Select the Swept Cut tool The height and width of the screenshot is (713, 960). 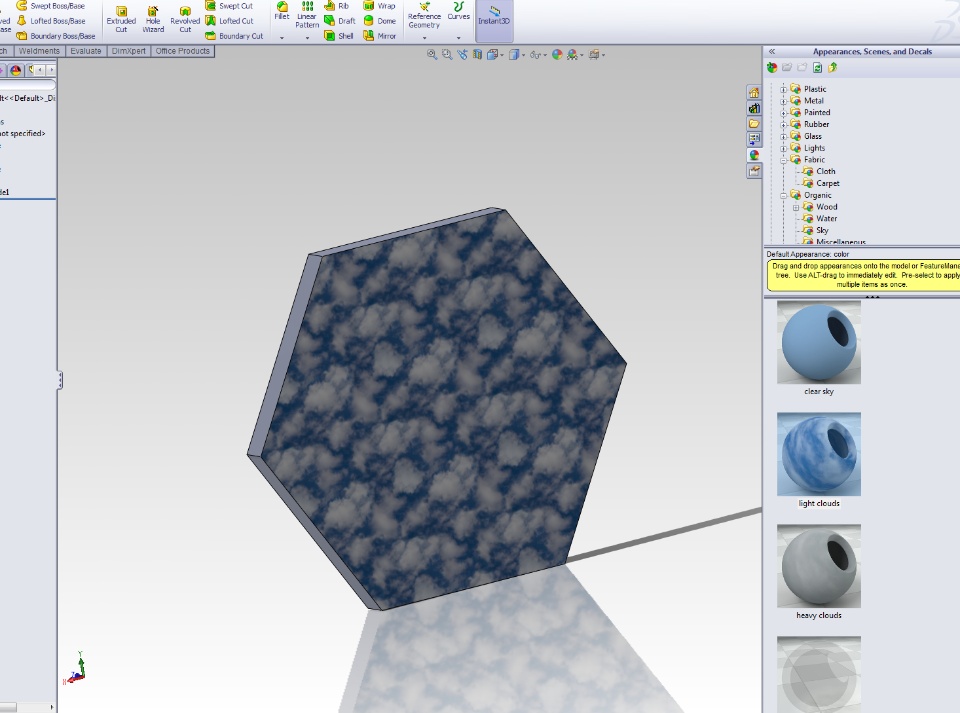click(x=229, y=6)
